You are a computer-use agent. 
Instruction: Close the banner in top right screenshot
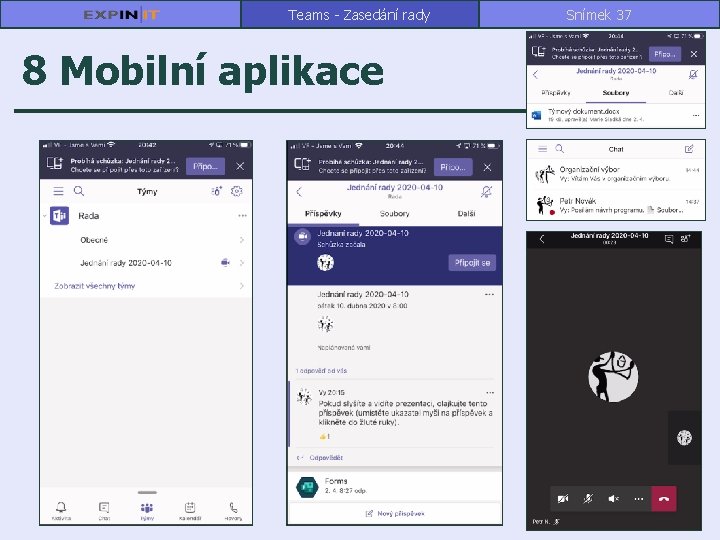point(694,54)
